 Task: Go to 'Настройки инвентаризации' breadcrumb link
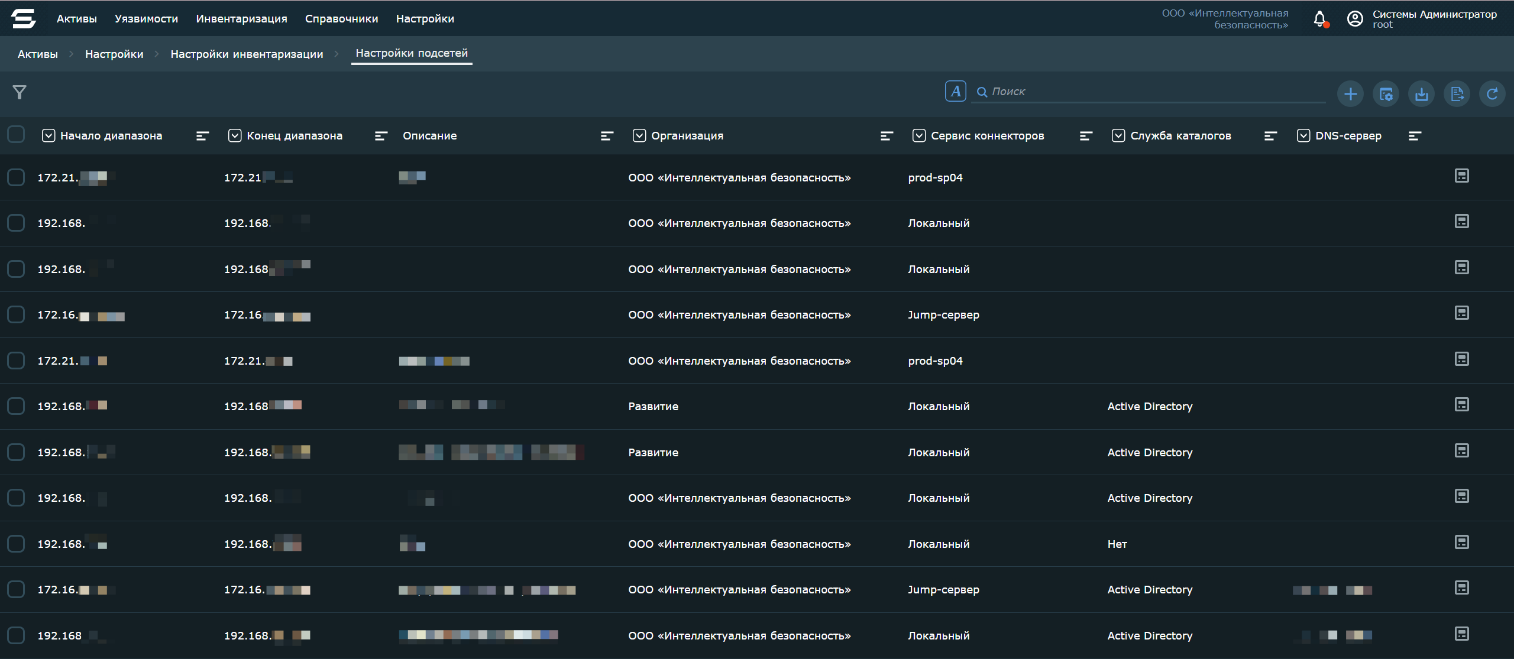[x=246, y=54]
